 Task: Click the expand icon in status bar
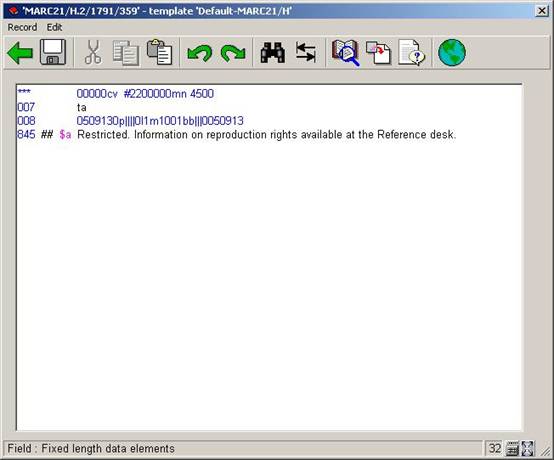[x=527, y=449]
